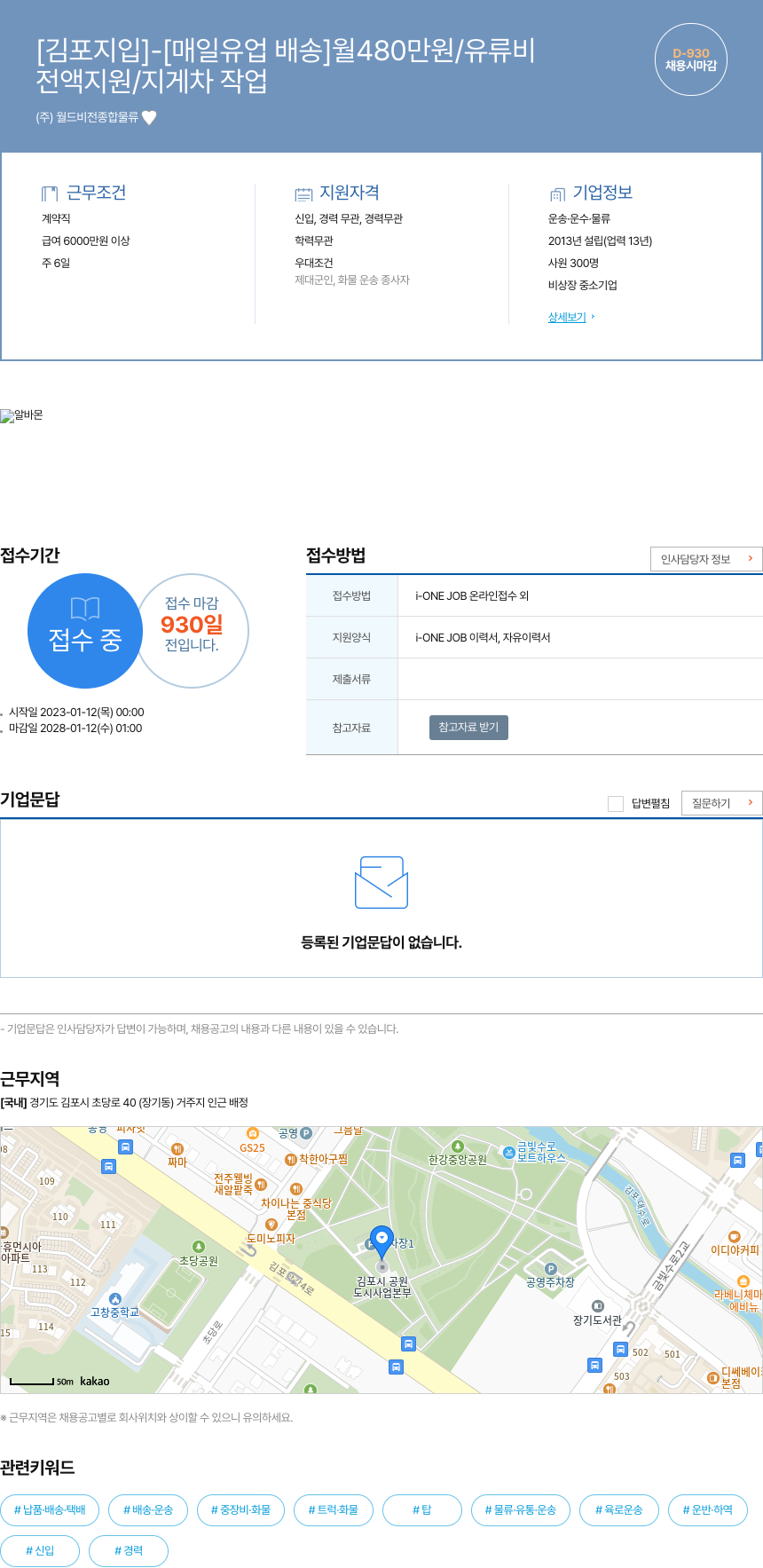This screenshot has height=1568, width=763.
Task: Click the 마감일 2028-01-12(수) 01:00 text
Action: [x=75, y=729]
